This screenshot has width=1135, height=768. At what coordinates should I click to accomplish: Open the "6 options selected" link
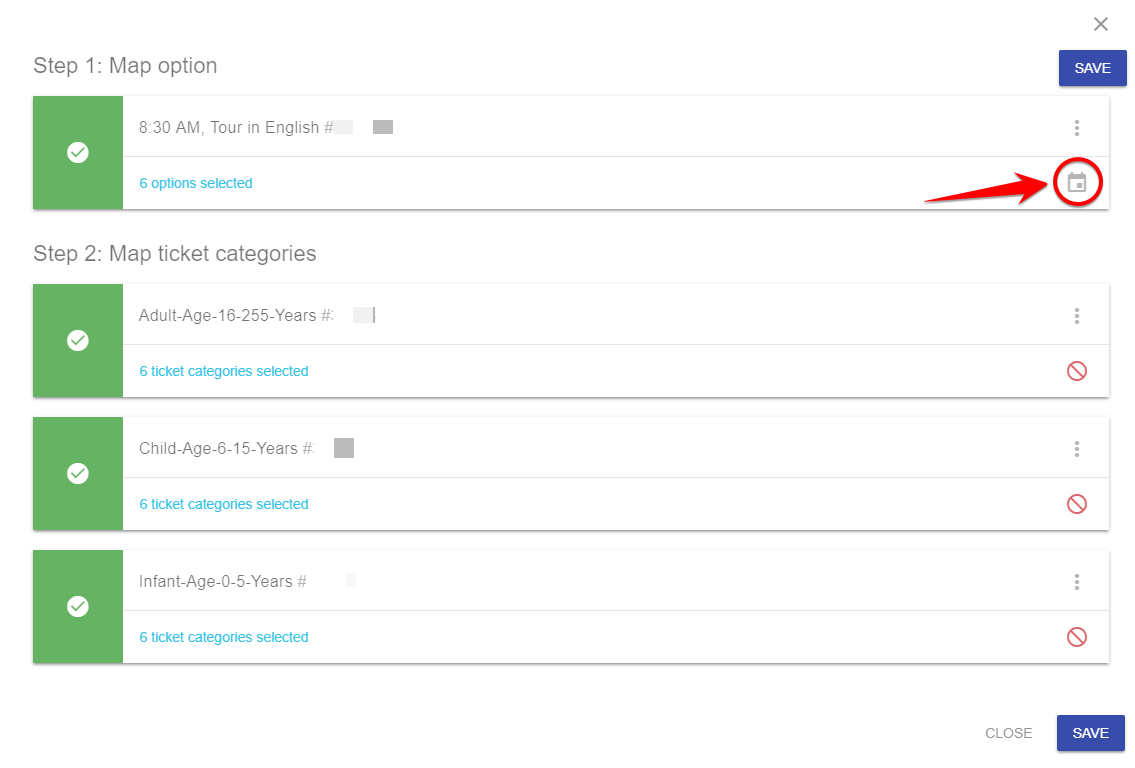point(195,183)
